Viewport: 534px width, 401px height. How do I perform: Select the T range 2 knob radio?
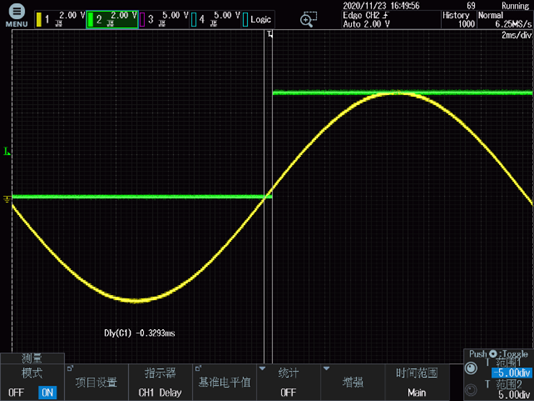[471, 389]
